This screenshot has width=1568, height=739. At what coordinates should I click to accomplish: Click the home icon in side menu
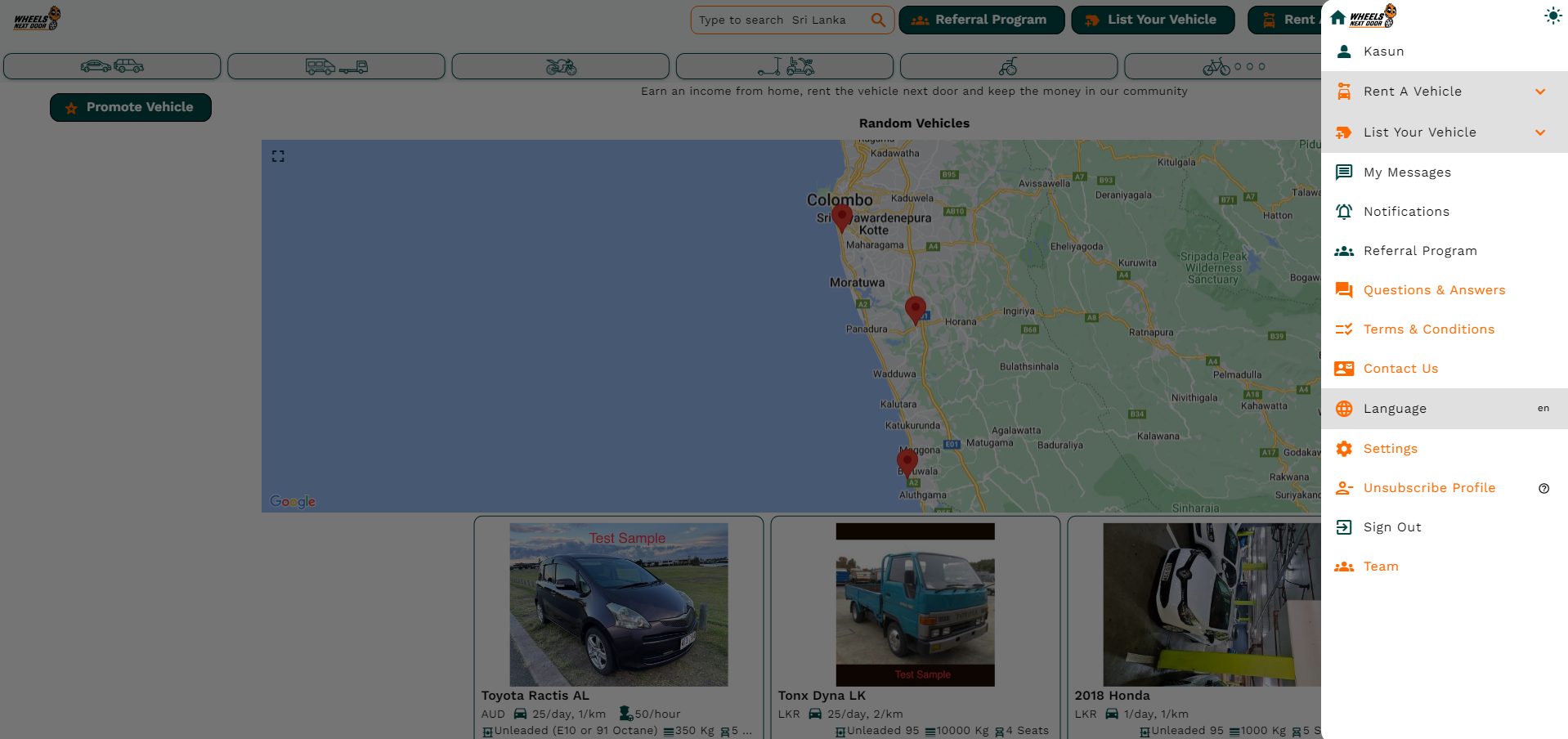tap(1338, 17)
